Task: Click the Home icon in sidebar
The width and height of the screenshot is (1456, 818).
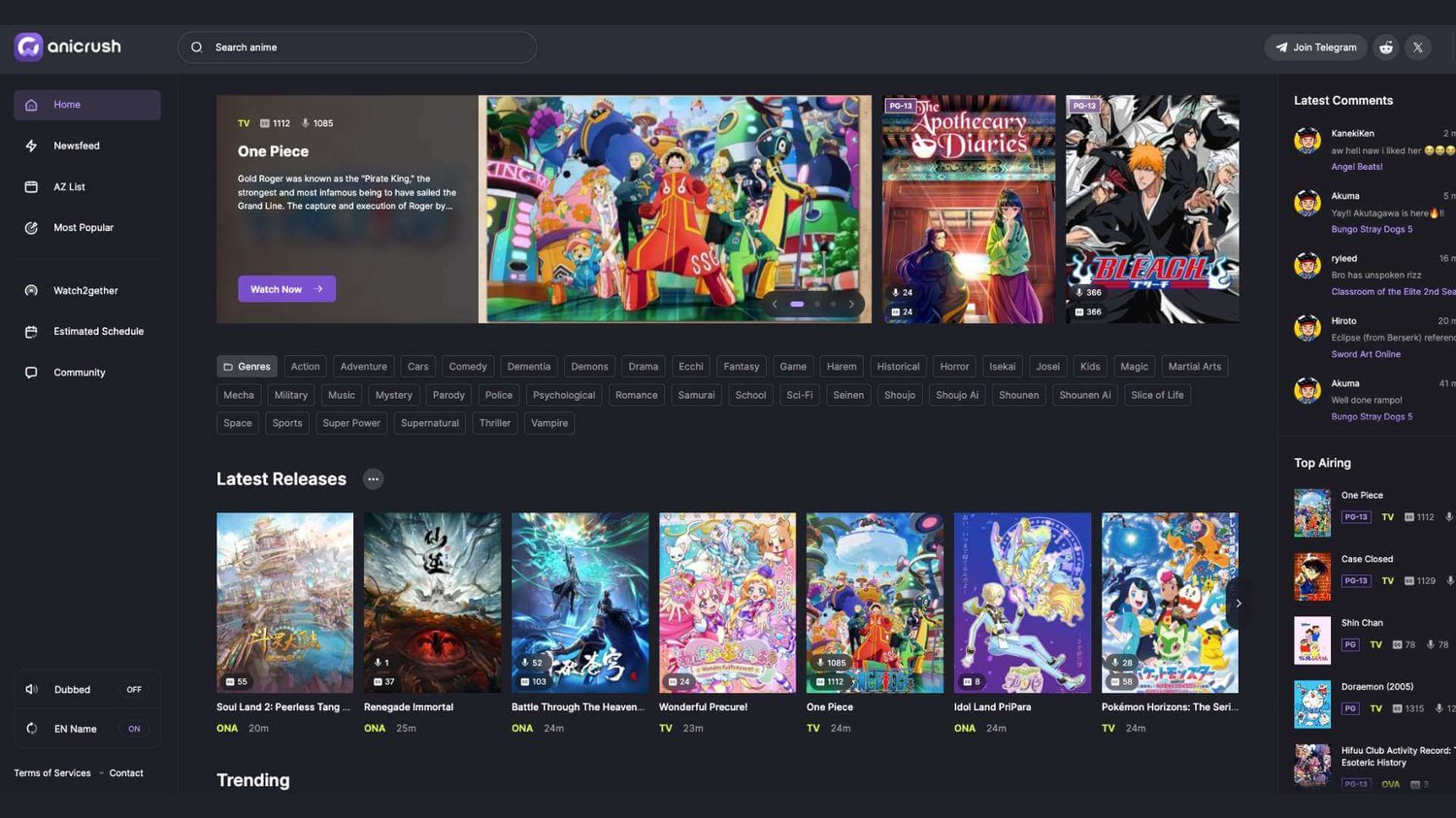Action: click(x=31, y=105)
